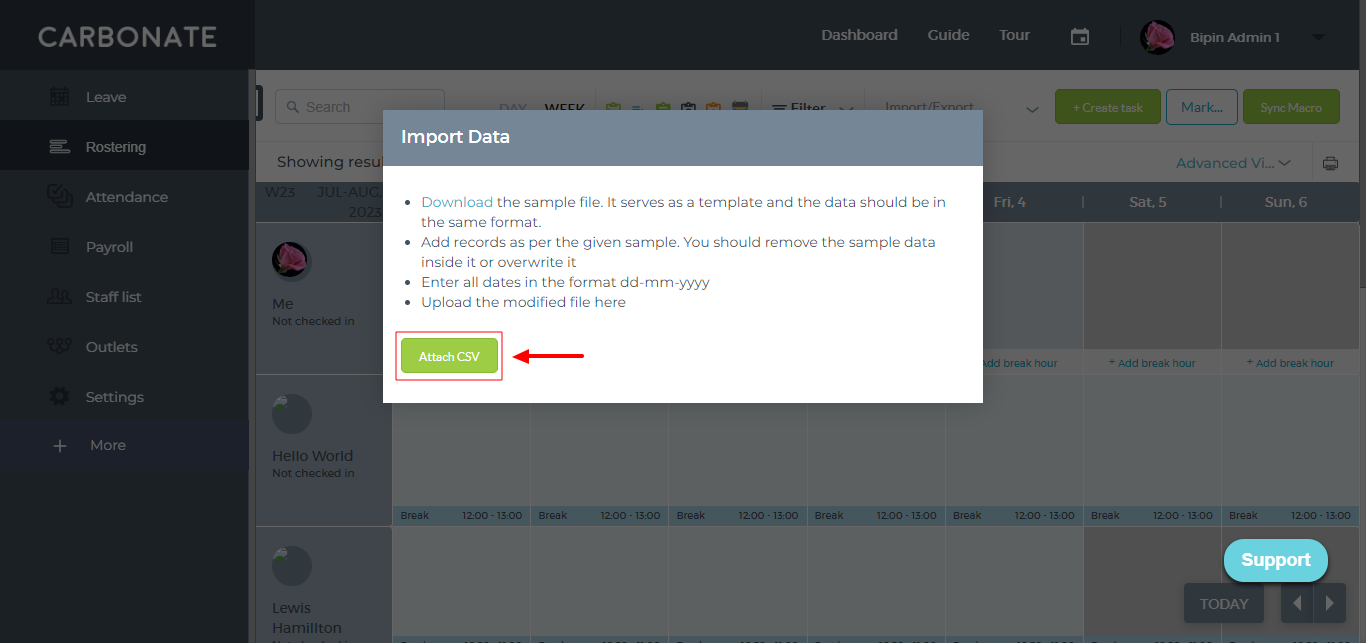This screenshot has height=643, width=1366.
Task: Go to next week with right arrow
Action: click(1329, 603)
